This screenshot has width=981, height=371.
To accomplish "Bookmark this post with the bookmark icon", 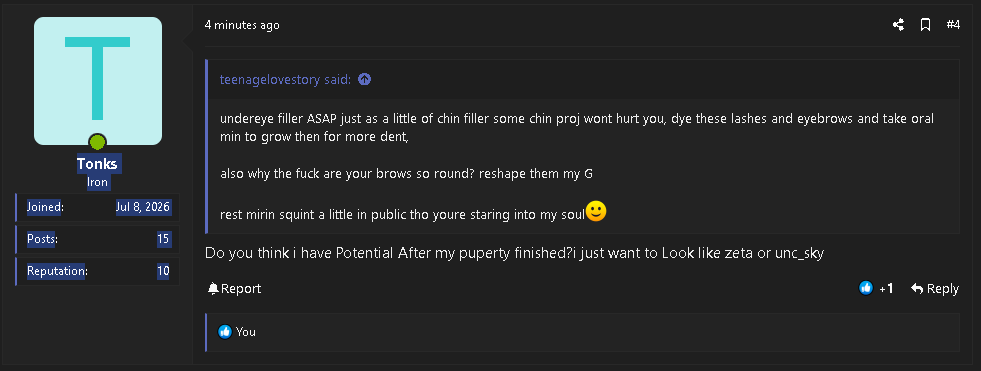I will pyautogui.click(x=925, y=25).
